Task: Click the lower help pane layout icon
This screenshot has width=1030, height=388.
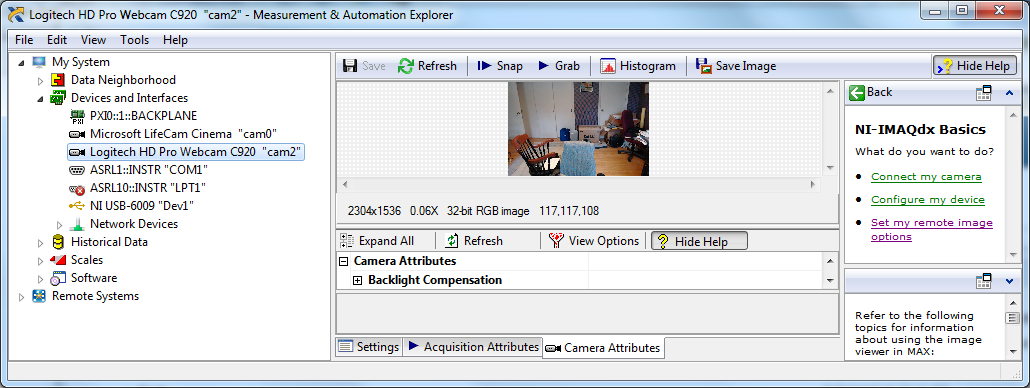Action: (x=983, y=282)
